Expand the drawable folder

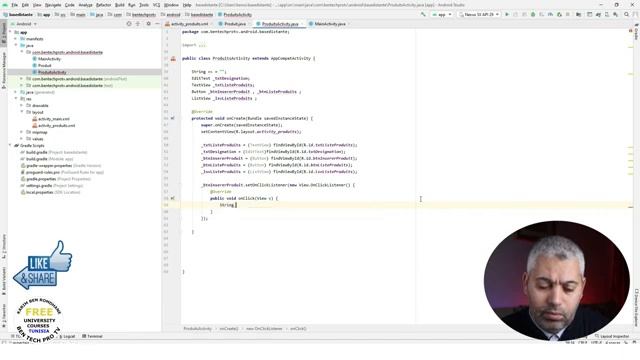tap(22, 105)
